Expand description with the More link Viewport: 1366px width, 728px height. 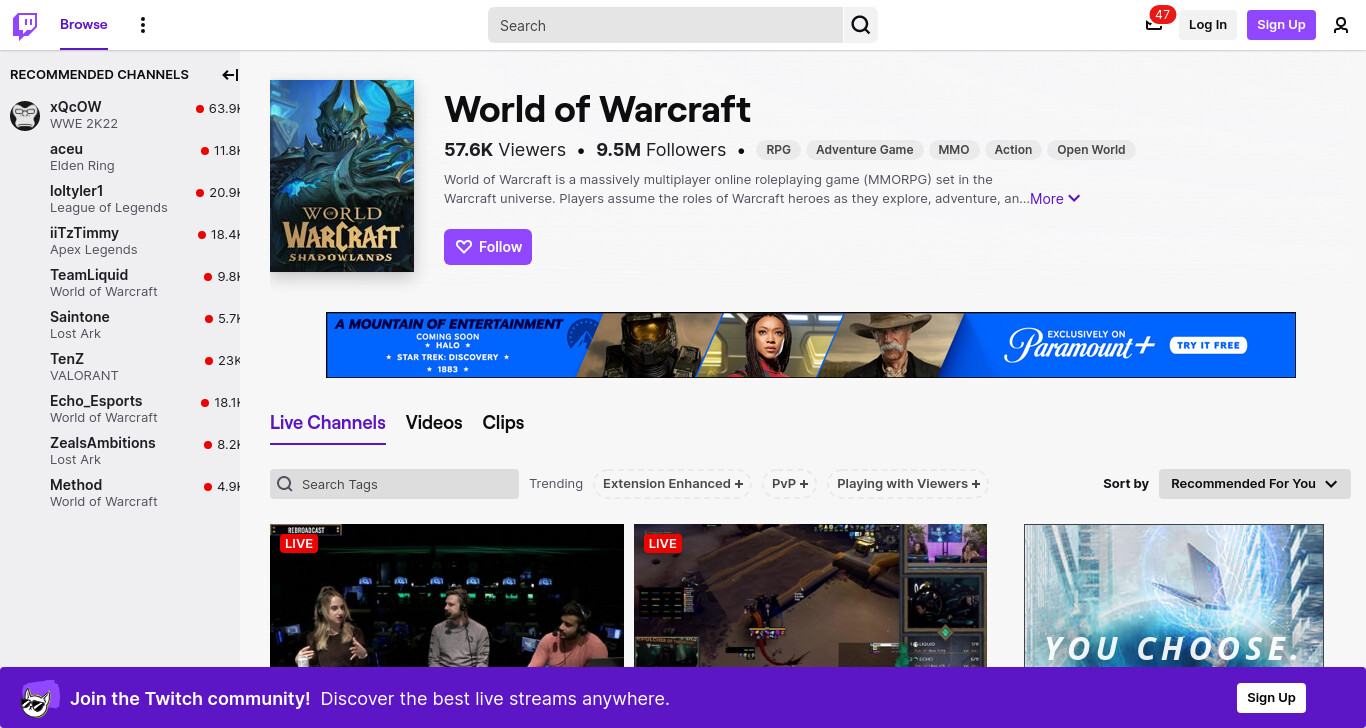1055,199
